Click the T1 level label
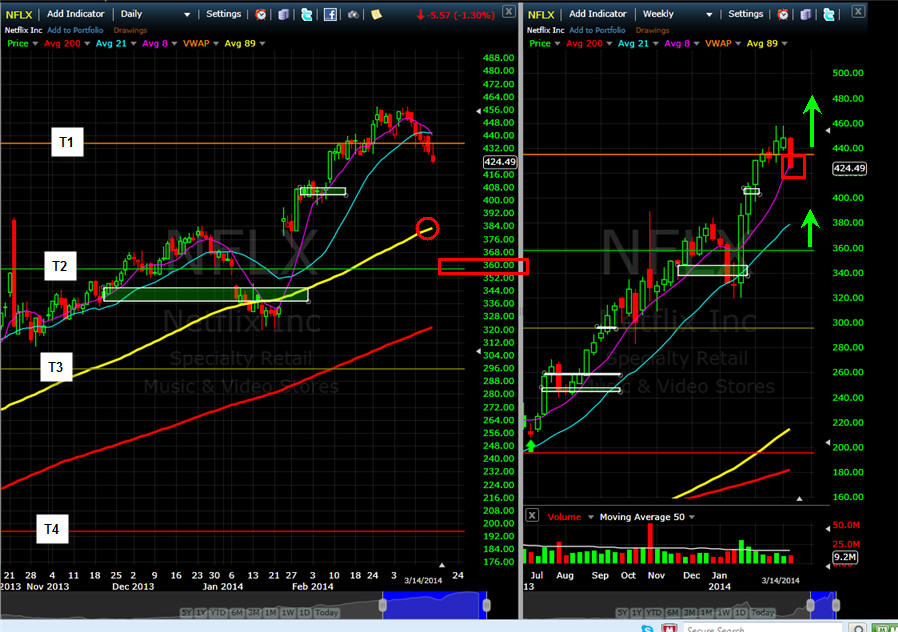Viewport: 898px width, 632px height. point(66,142)
